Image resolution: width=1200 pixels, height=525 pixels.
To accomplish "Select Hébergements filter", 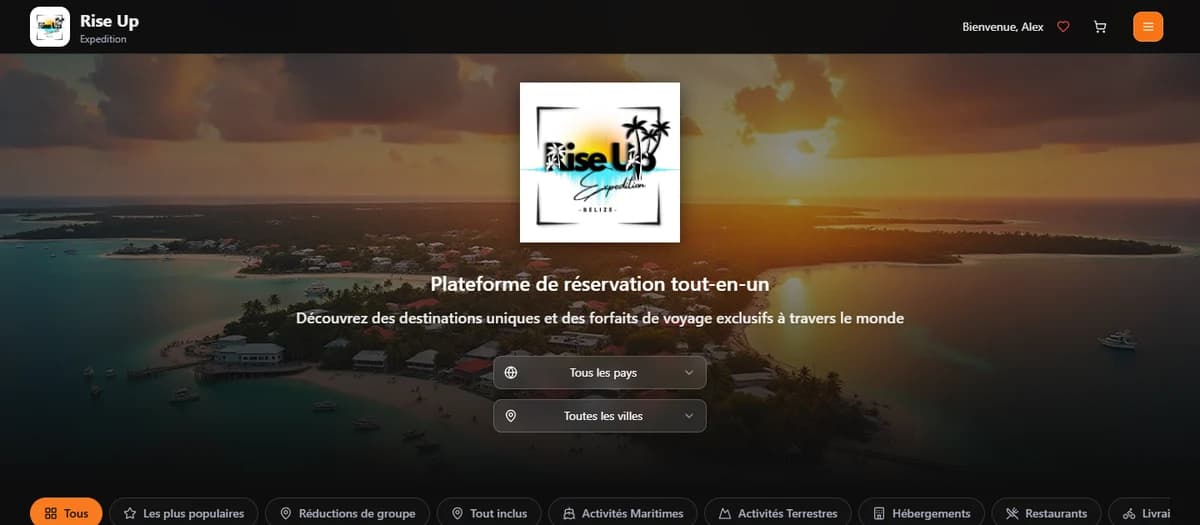I will click(922, 513).
